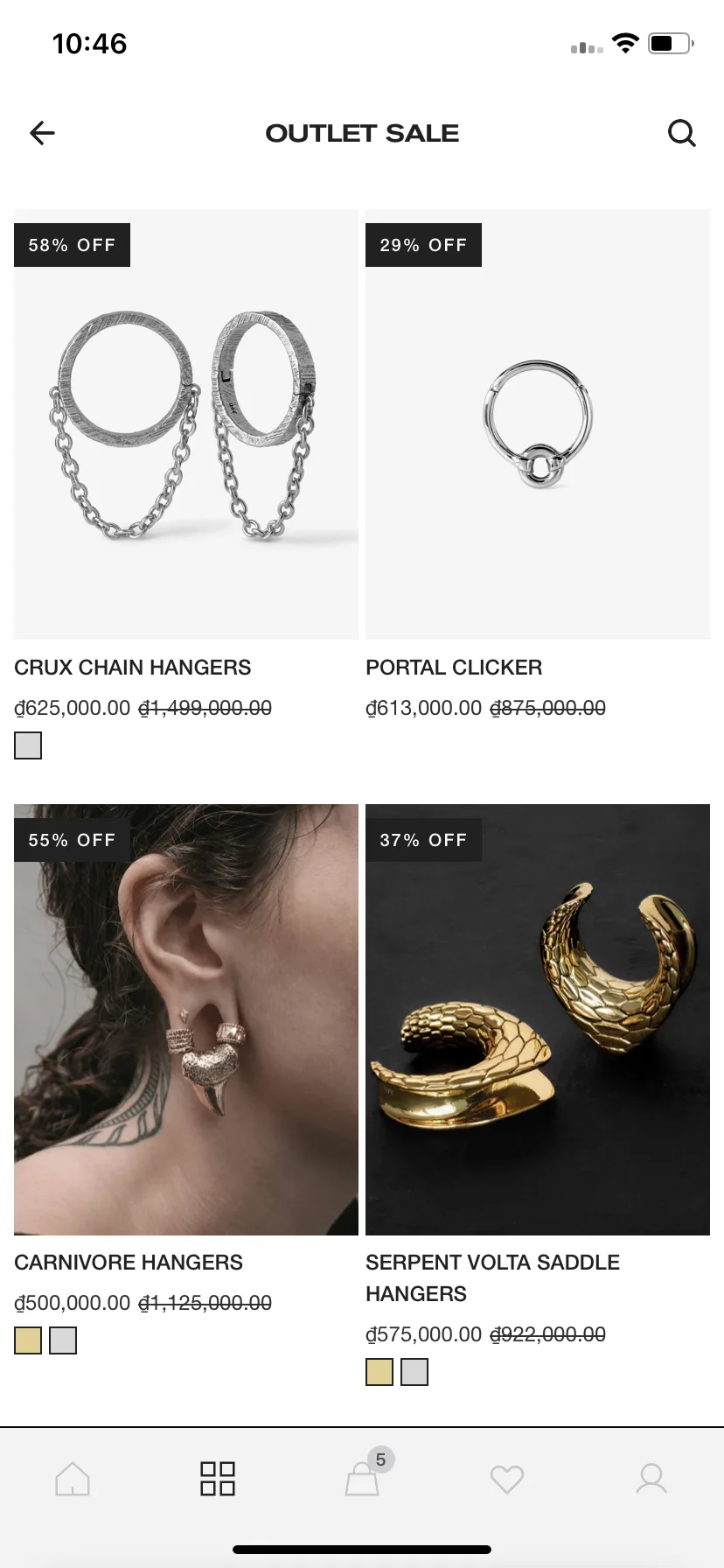The image size is (724, 1568).
Task: Open the categories grid icon
Action: pyautogui.click(x=218, y=1479)
